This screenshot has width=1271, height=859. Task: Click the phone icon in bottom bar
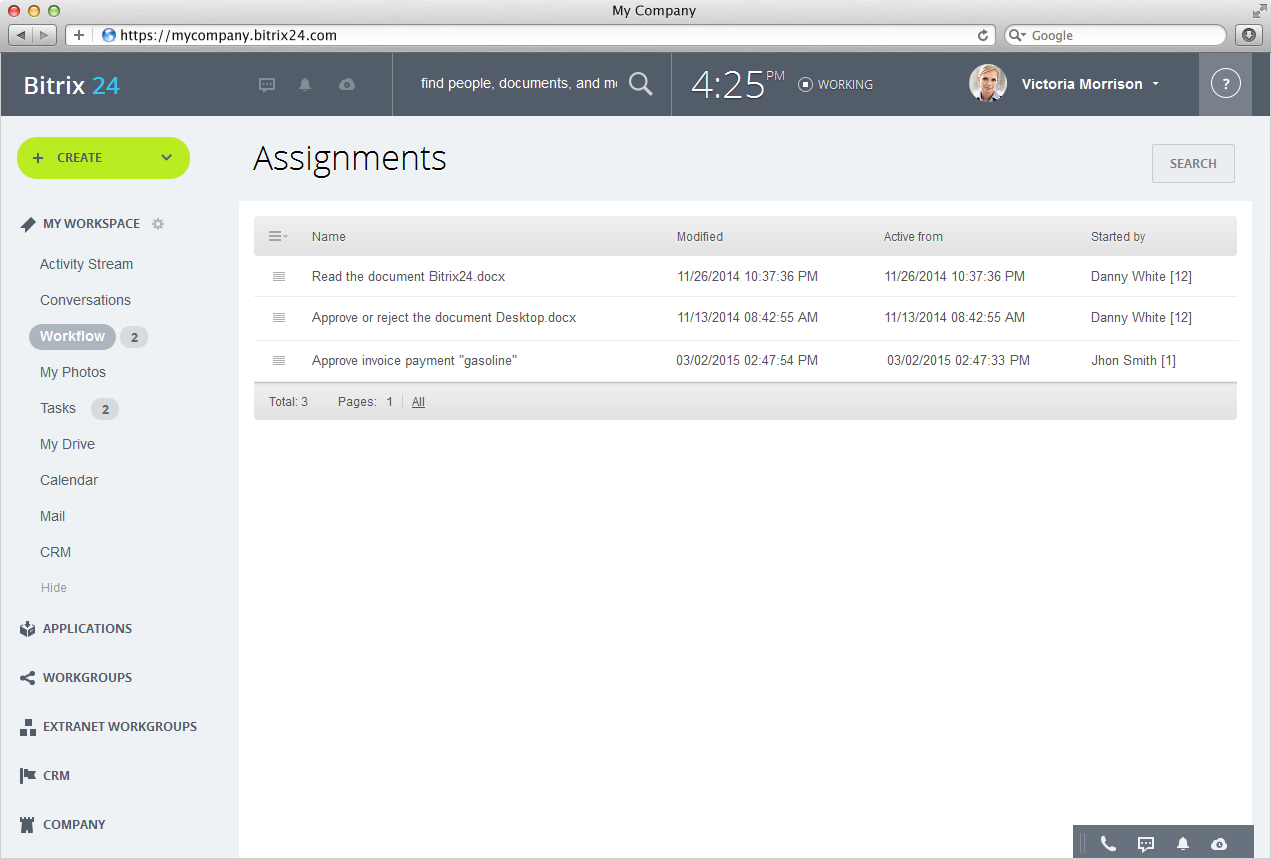pos(1108,843)
